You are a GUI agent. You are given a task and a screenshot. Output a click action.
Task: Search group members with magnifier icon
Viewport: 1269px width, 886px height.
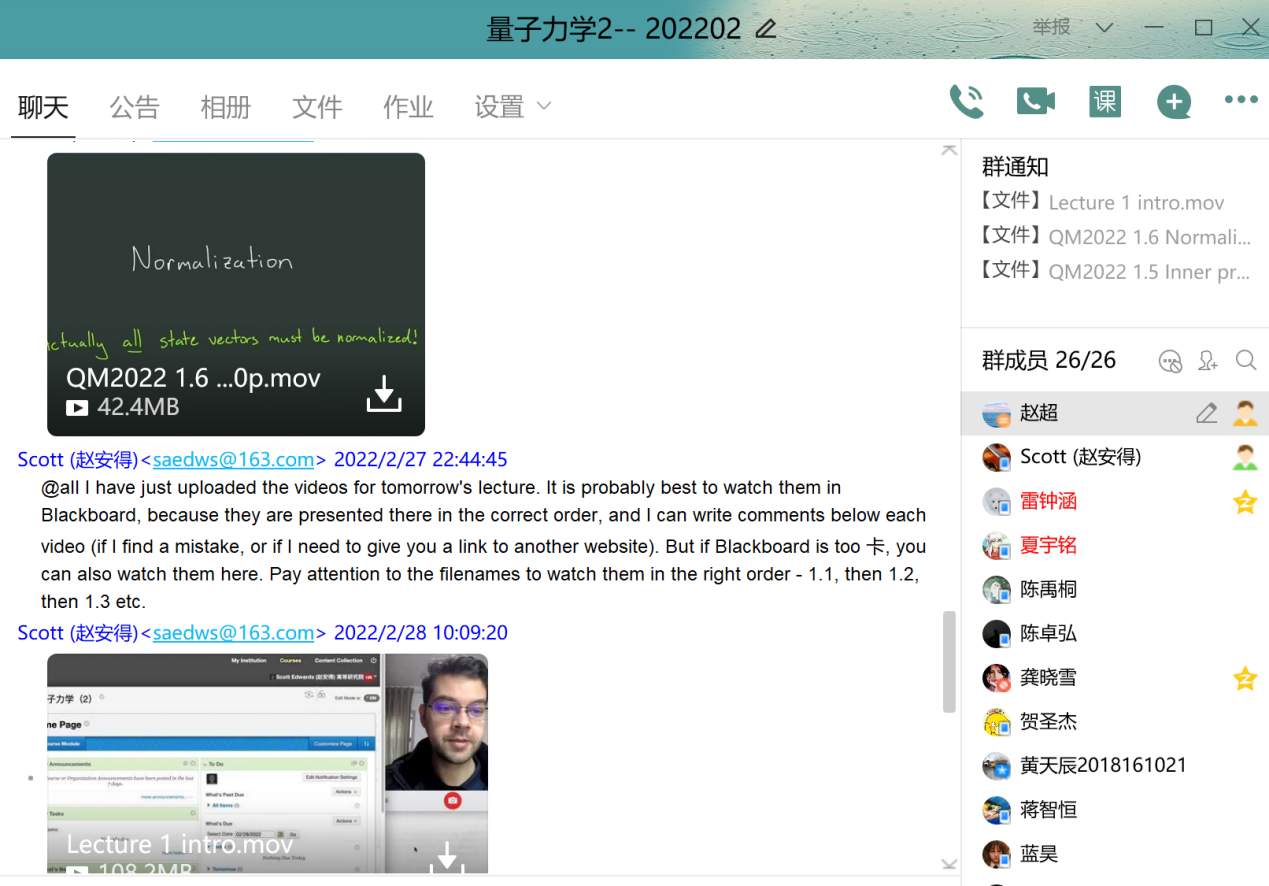click(x=1245, y=360)
